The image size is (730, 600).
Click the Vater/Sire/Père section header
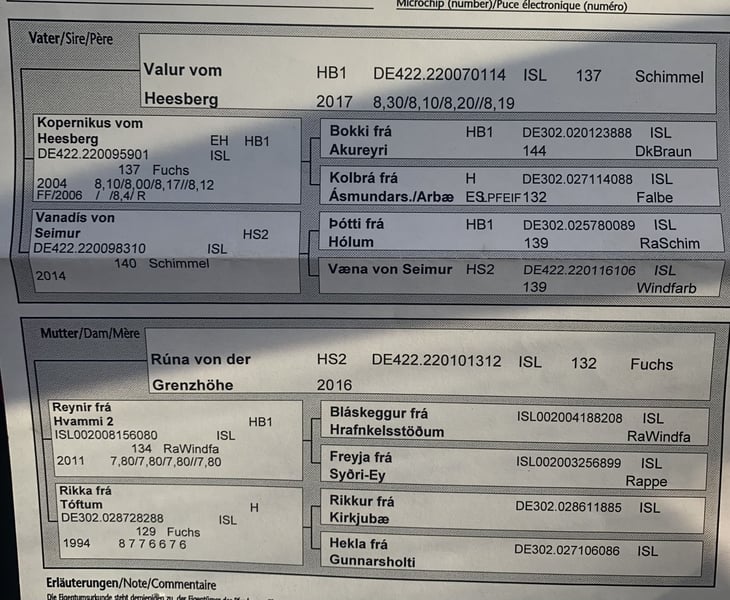[x=73, y=39]
